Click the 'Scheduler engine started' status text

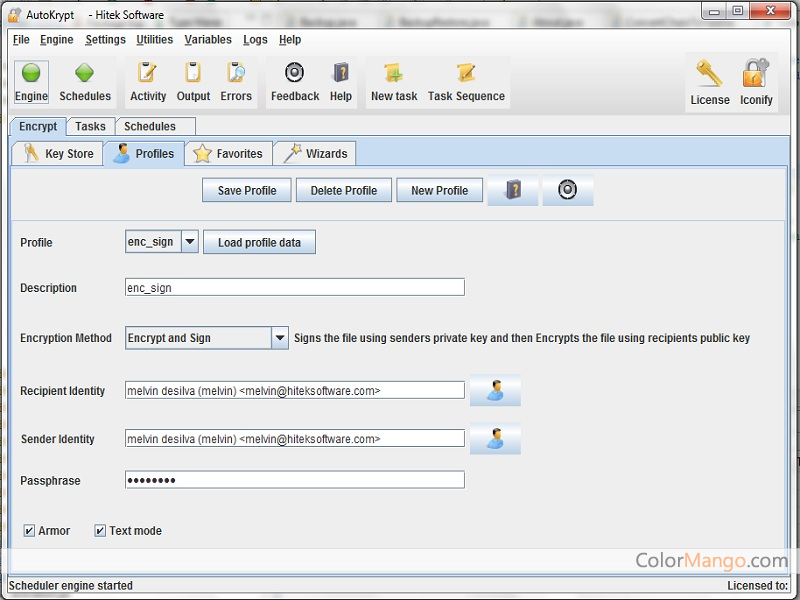[71, 585]
